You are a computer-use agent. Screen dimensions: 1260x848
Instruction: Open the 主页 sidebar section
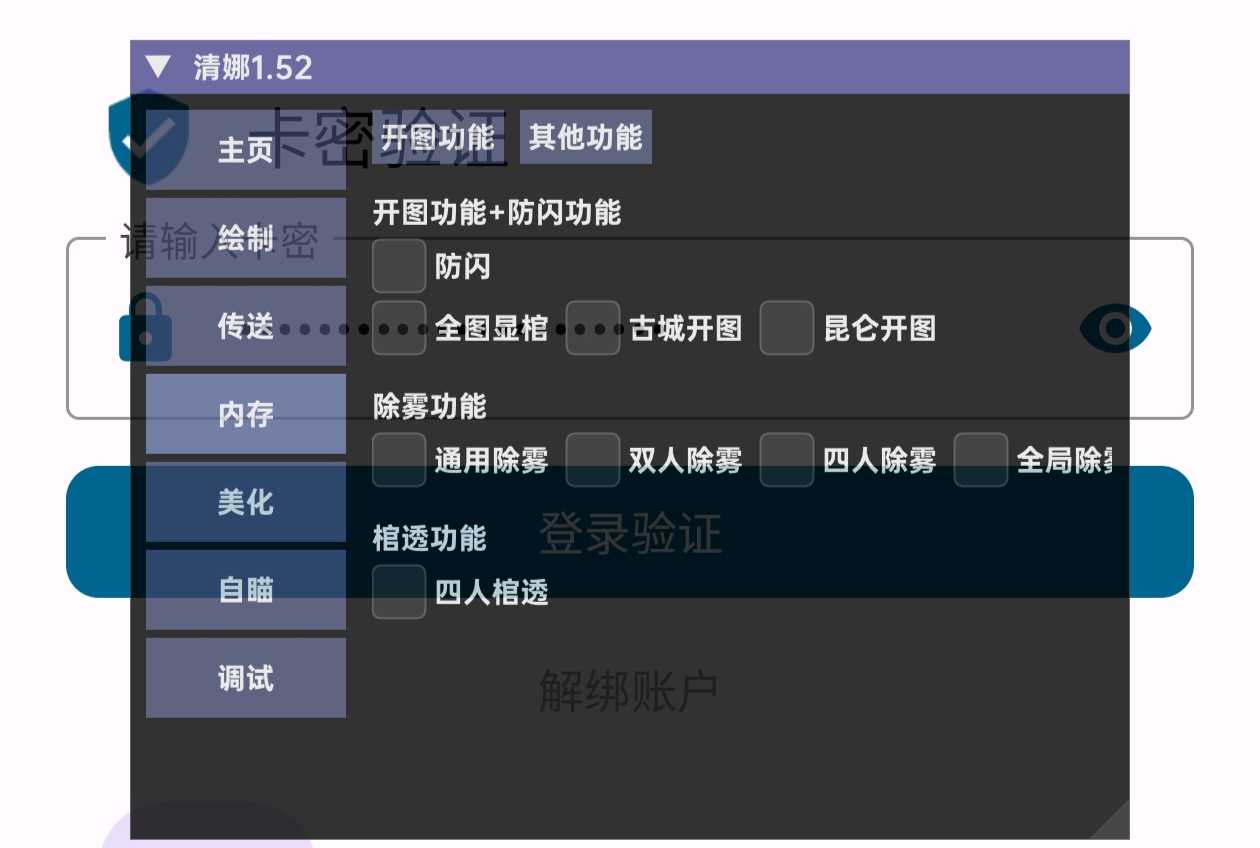[245, 150]
